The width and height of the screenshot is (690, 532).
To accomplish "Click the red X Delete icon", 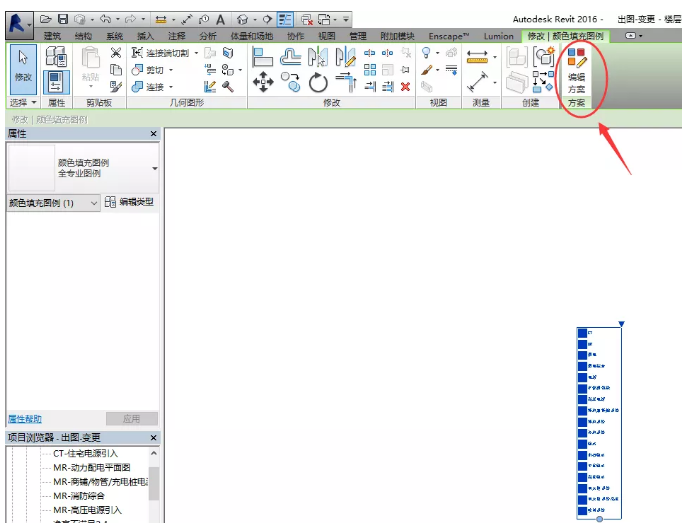I will pyautogui.click(x=405, y=87).
